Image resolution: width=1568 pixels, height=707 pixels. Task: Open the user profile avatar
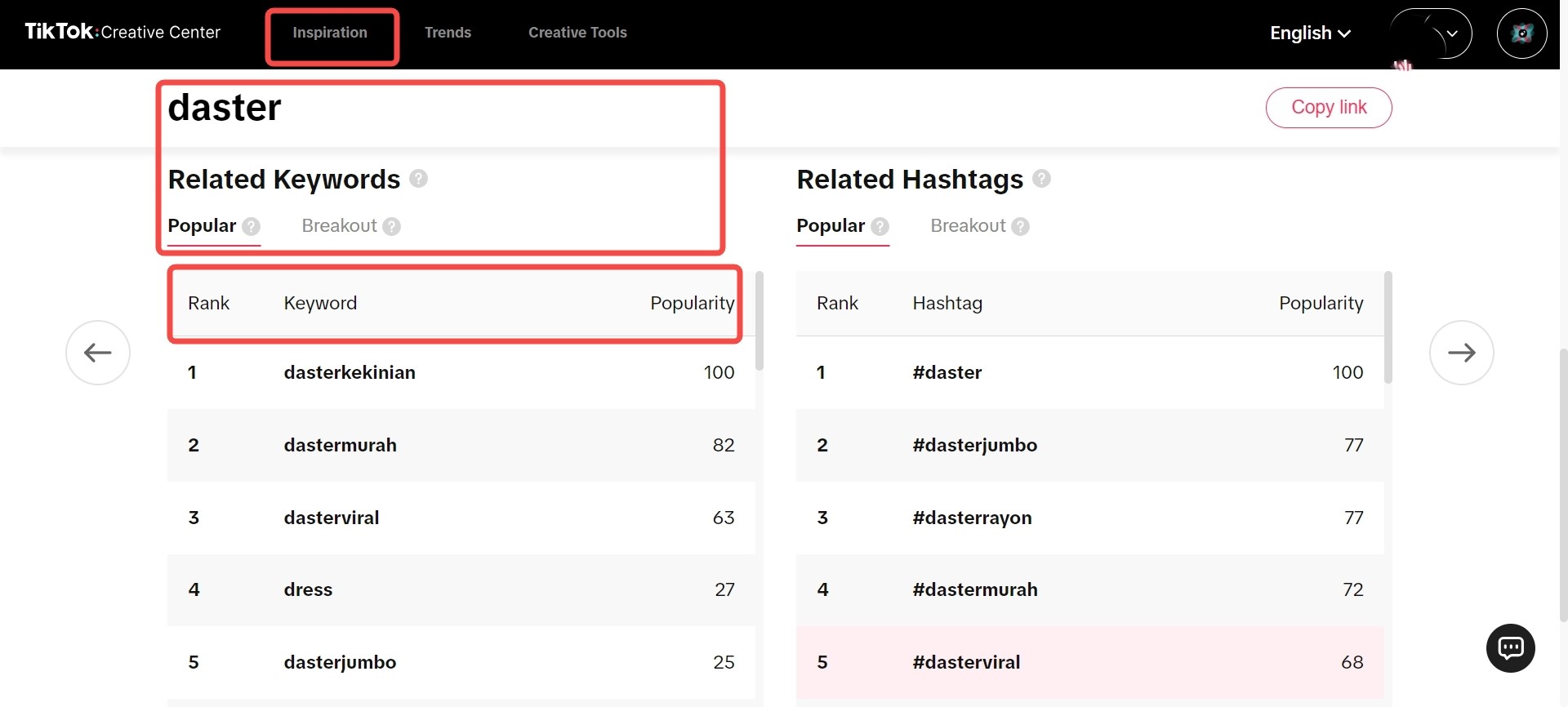coord(1521,33)
